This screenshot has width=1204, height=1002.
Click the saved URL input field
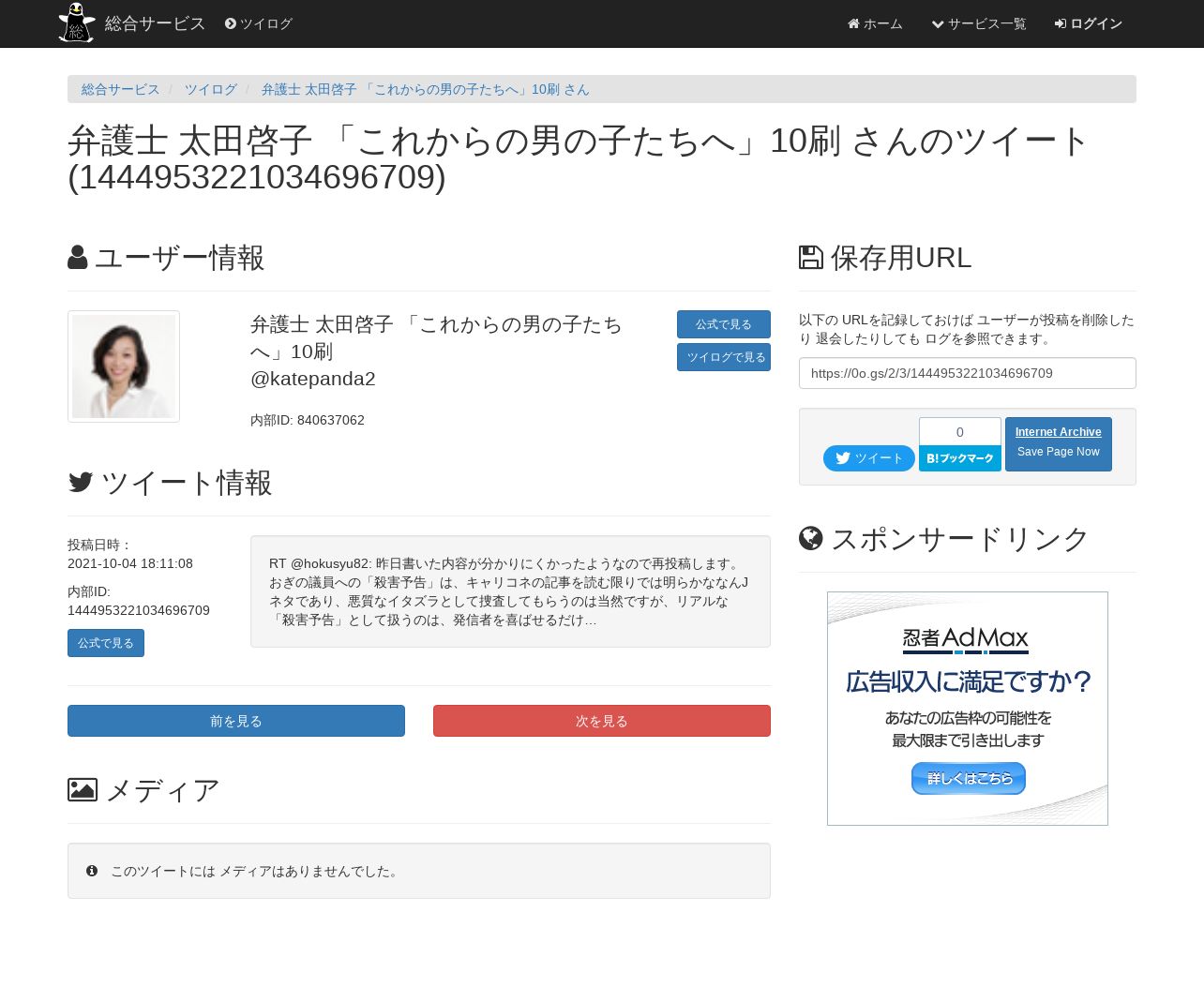[x=967, y=373]
